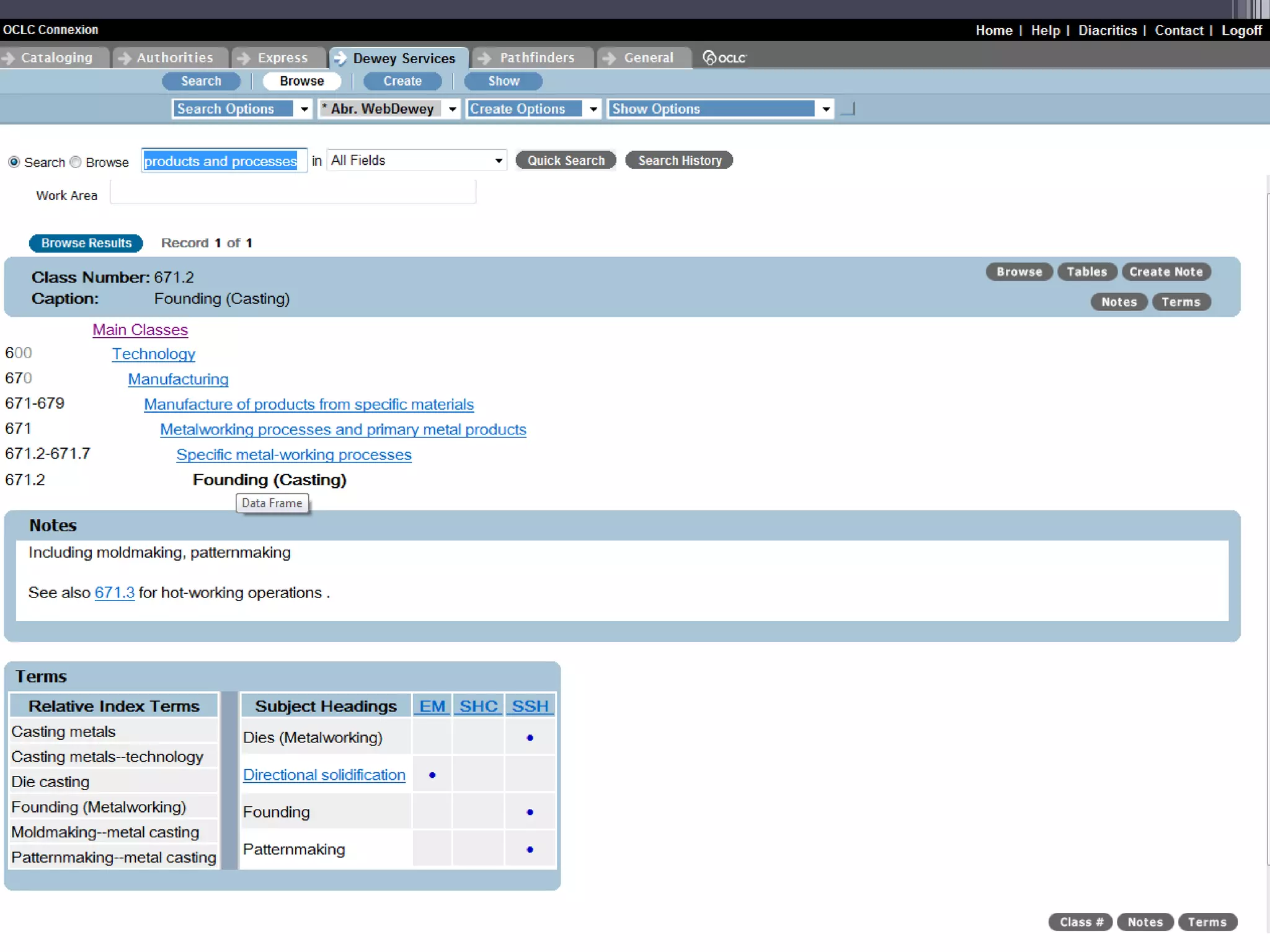The width and height of the screenshot is (1270, 952).
Task: Open the Search Options dropdown
Action: coord(304,109)
